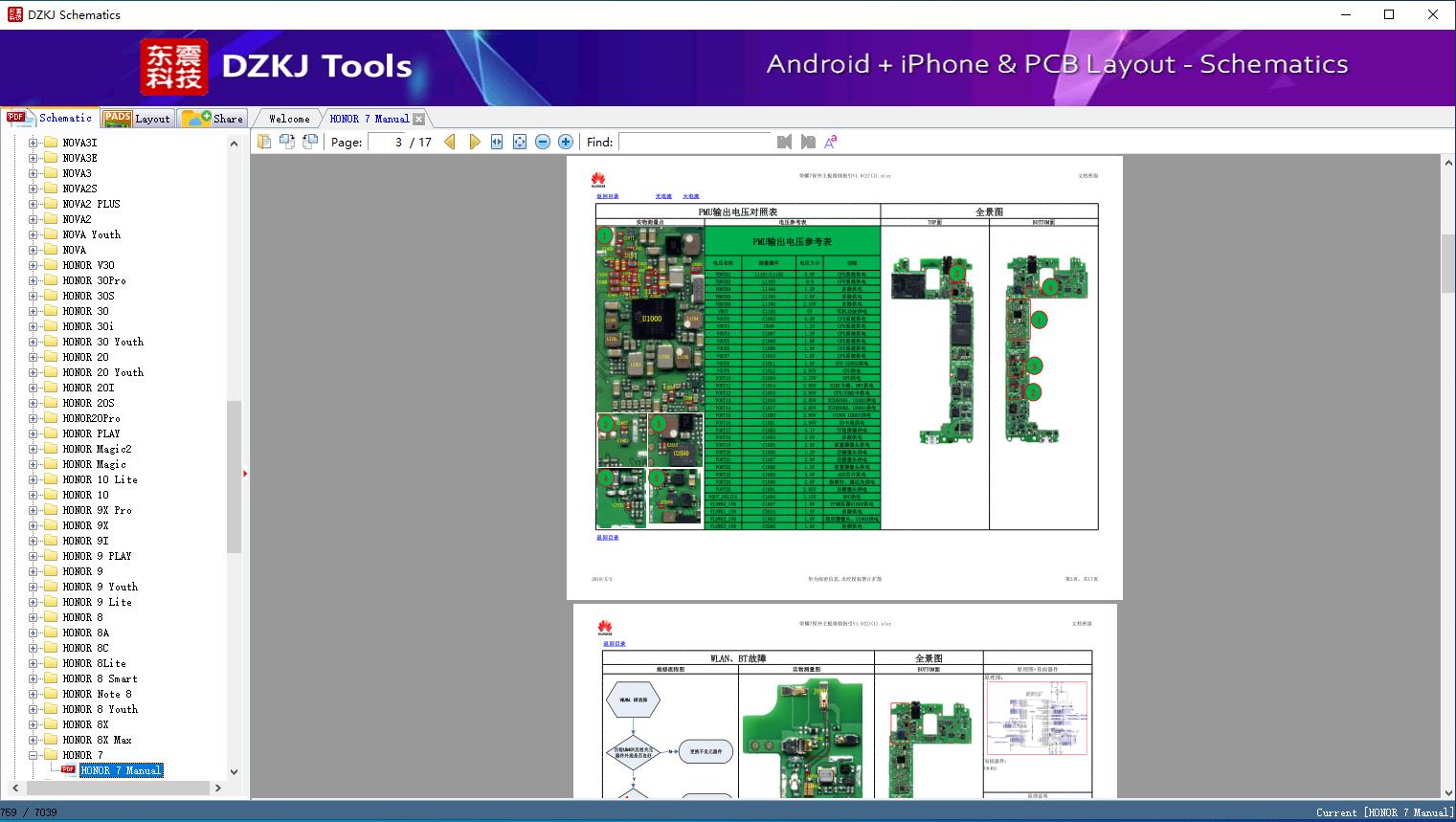Viewport: 1456px width, 822px height.
Task: Fit whole page in view icon
Action: [520, 142]
